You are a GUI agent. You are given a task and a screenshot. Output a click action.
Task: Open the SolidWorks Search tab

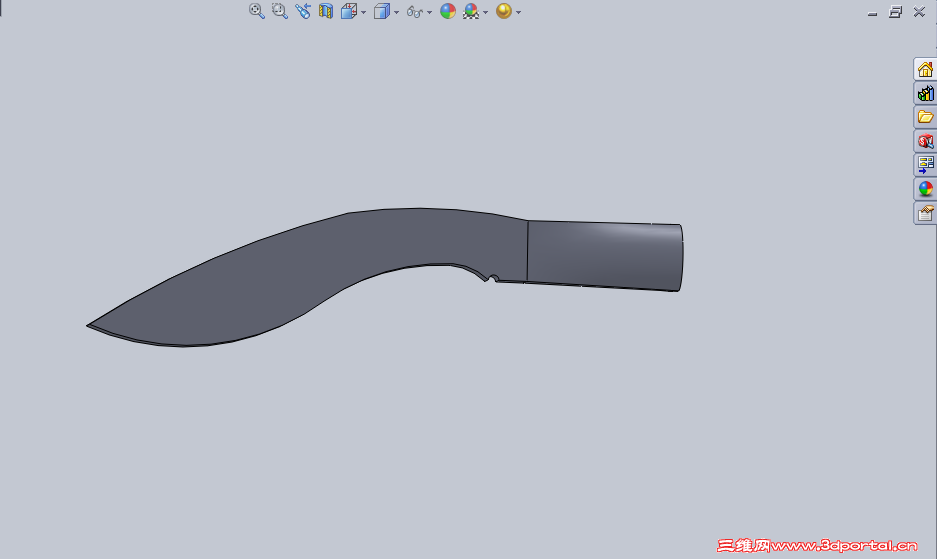(925, 141)
